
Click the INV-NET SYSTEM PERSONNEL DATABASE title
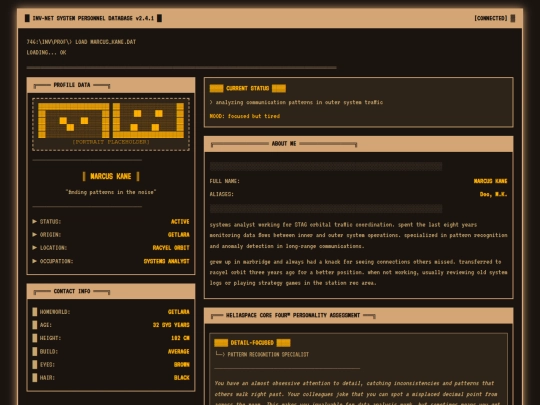(x=93, y=18)
